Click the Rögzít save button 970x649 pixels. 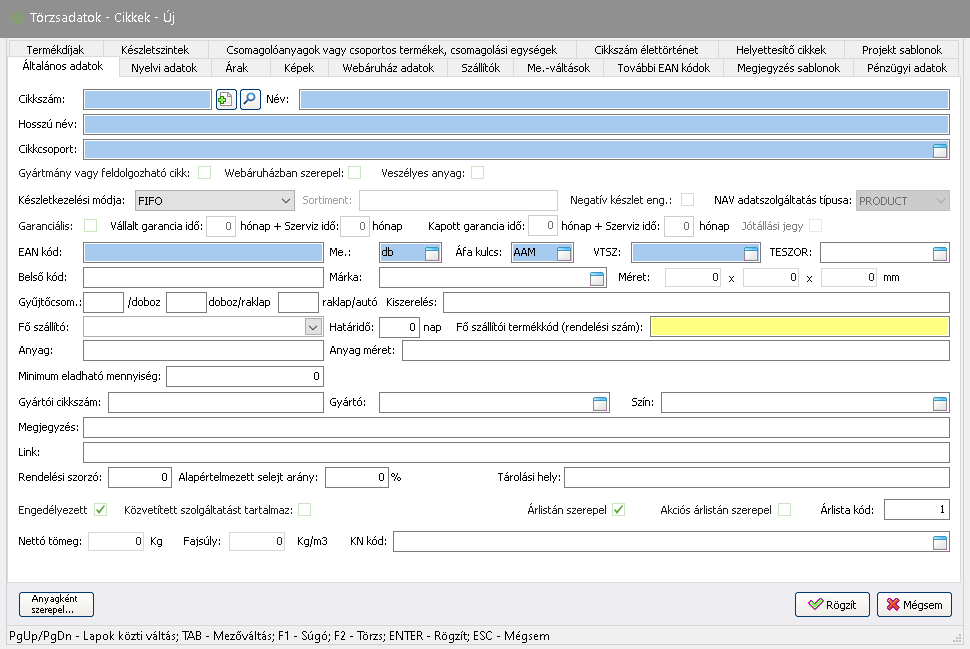click(x=832, y=605)
